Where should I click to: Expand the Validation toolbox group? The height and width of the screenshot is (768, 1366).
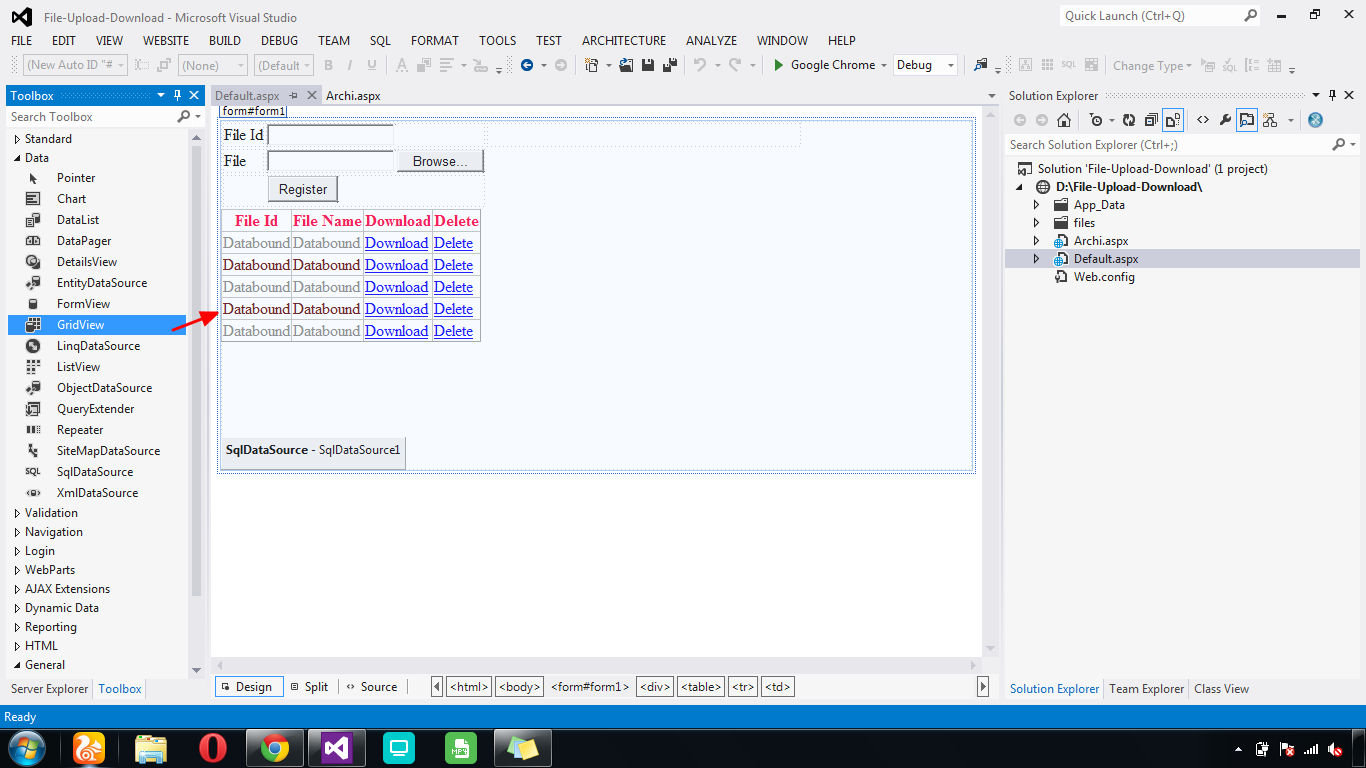(17, 513)
